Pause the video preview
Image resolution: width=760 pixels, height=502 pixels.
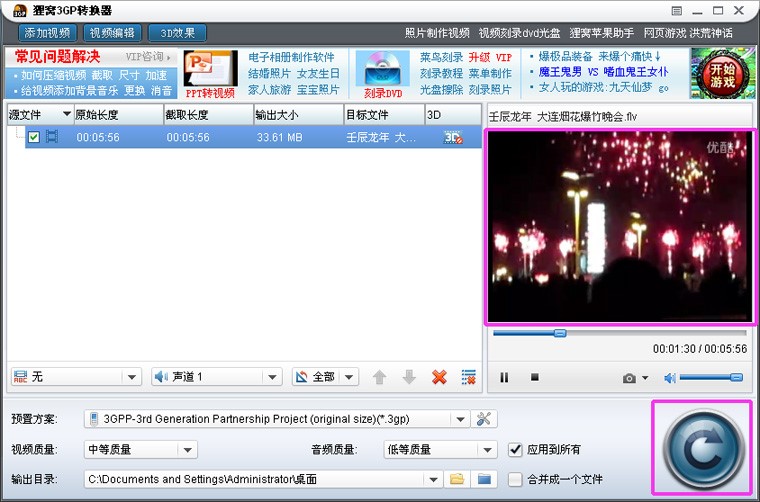pos(504,377)
